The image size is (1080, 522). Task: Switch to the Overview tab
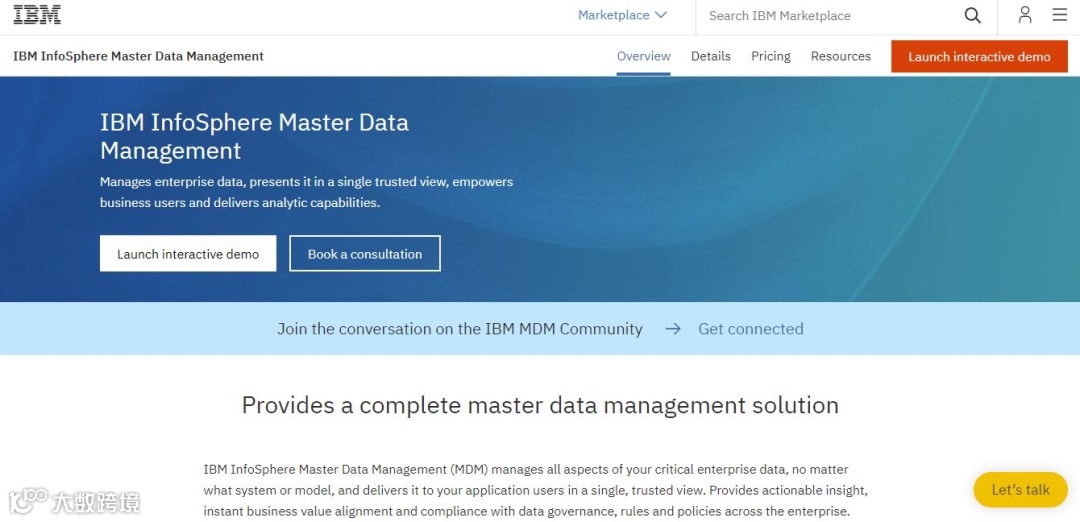643,56
